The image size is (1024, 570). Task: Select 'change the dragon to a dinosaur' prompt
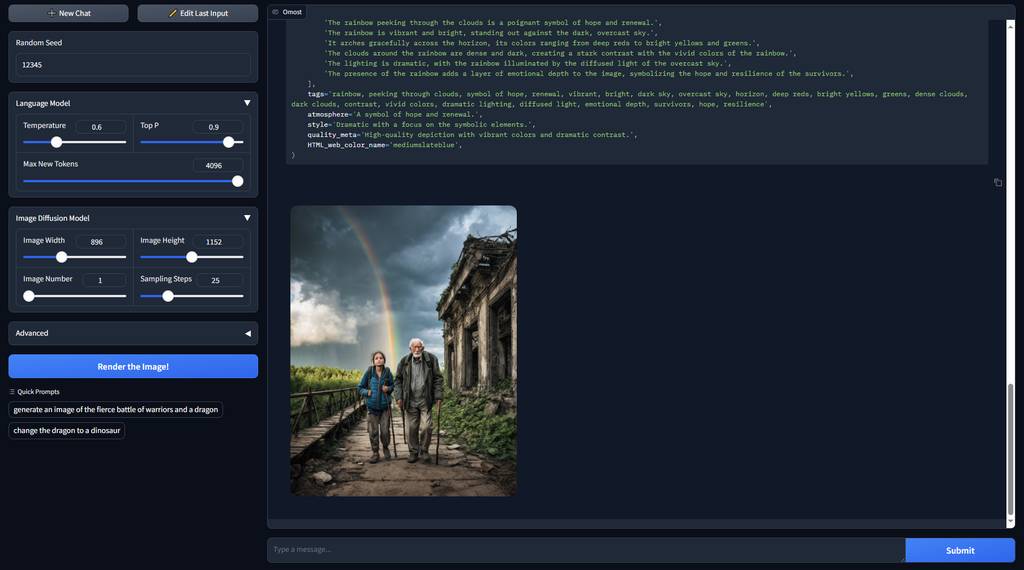67,430
